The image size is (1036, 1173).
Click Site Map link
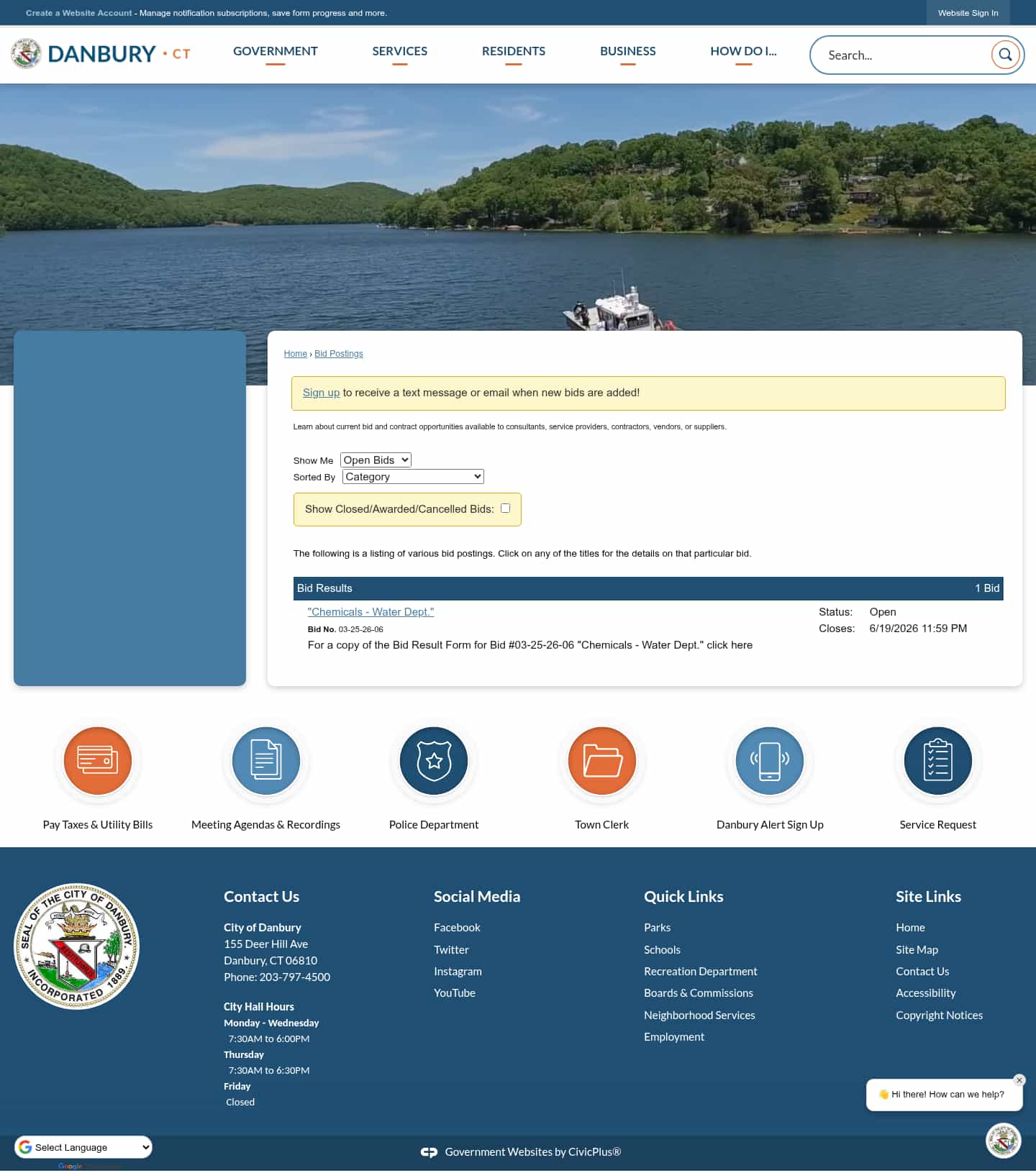917,950
